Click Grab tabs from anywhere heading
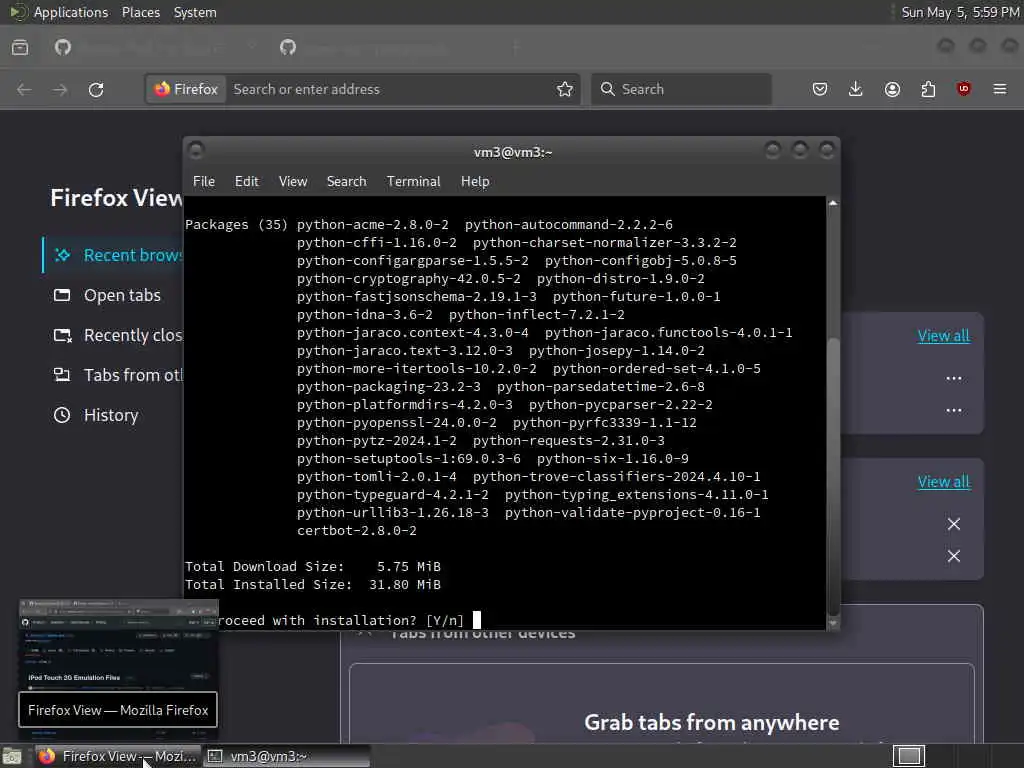This screenshot has height=768, width=1024. [x=712, y=723]
